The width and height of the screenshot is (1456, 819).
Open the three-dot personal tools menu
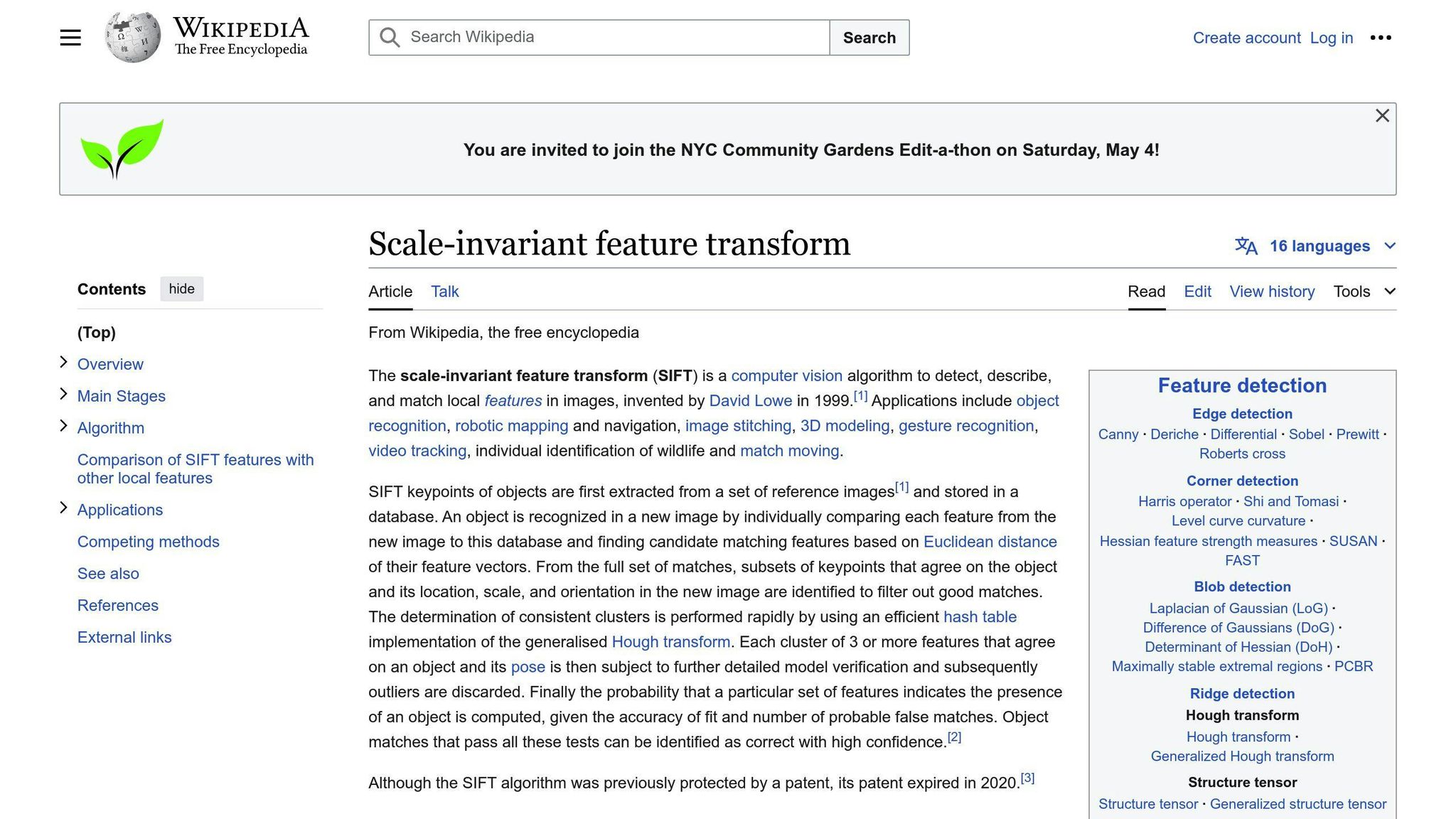(x=1380, y=38)
